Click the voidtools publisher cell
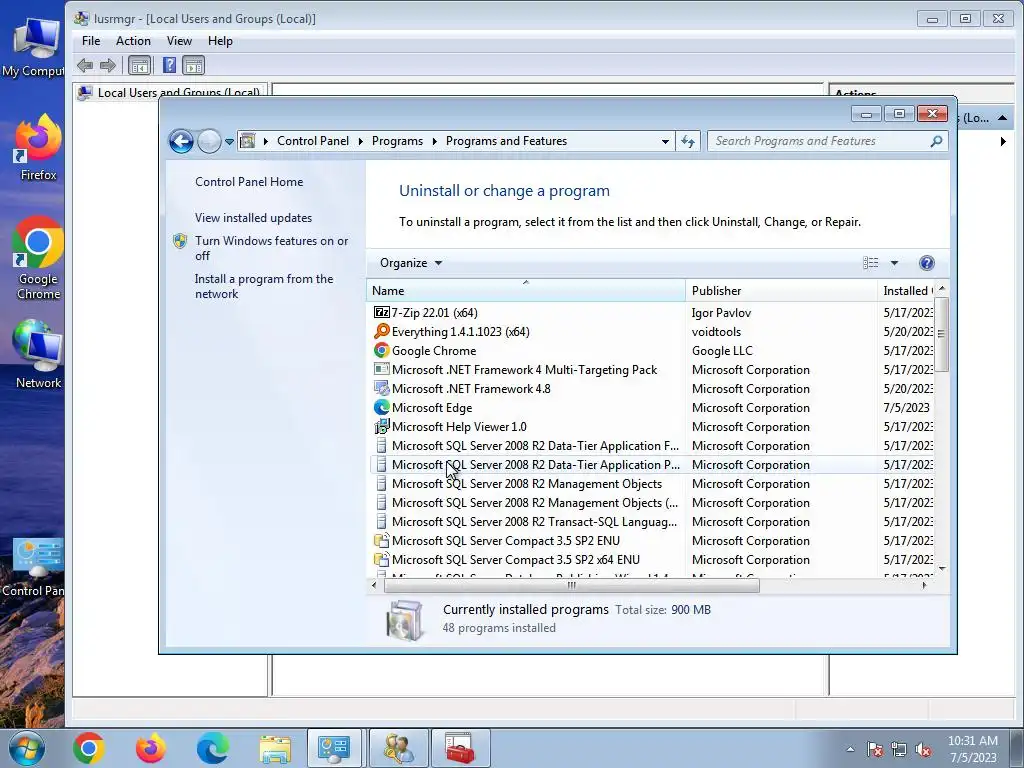Viewport: 1024px width, 768px height. coord(716,332)
